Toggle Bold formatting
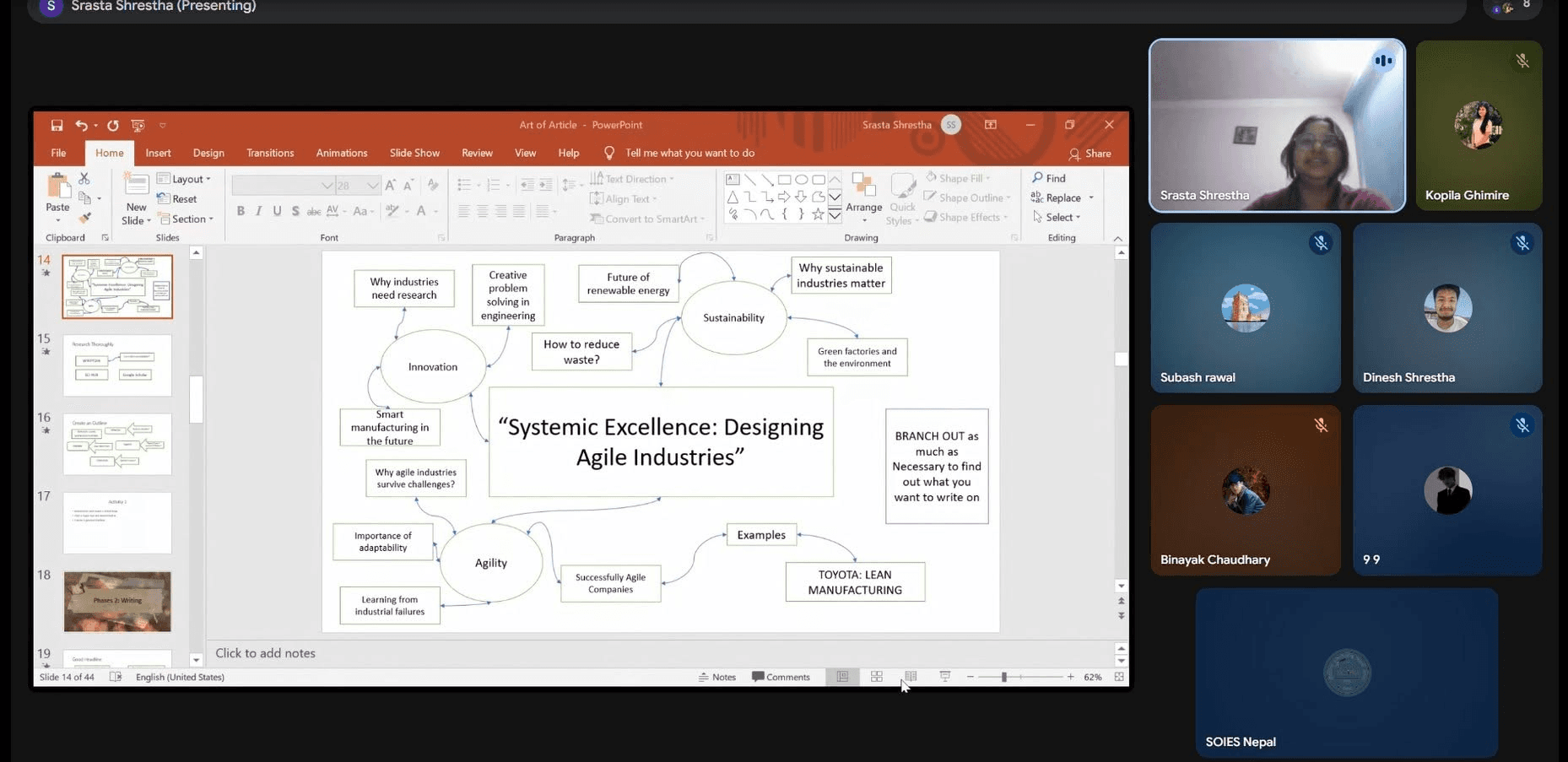 (241, 211)
